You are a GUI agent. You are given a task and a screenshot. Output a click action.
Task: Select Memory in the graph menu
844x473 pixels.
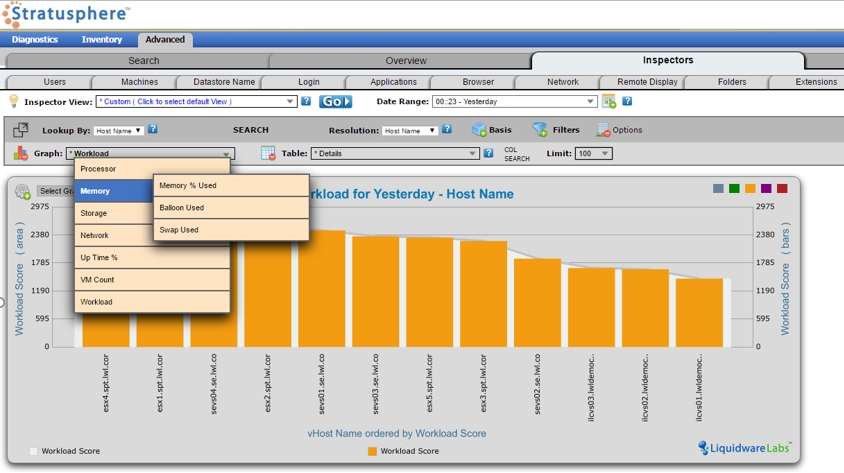pos(114,191)
